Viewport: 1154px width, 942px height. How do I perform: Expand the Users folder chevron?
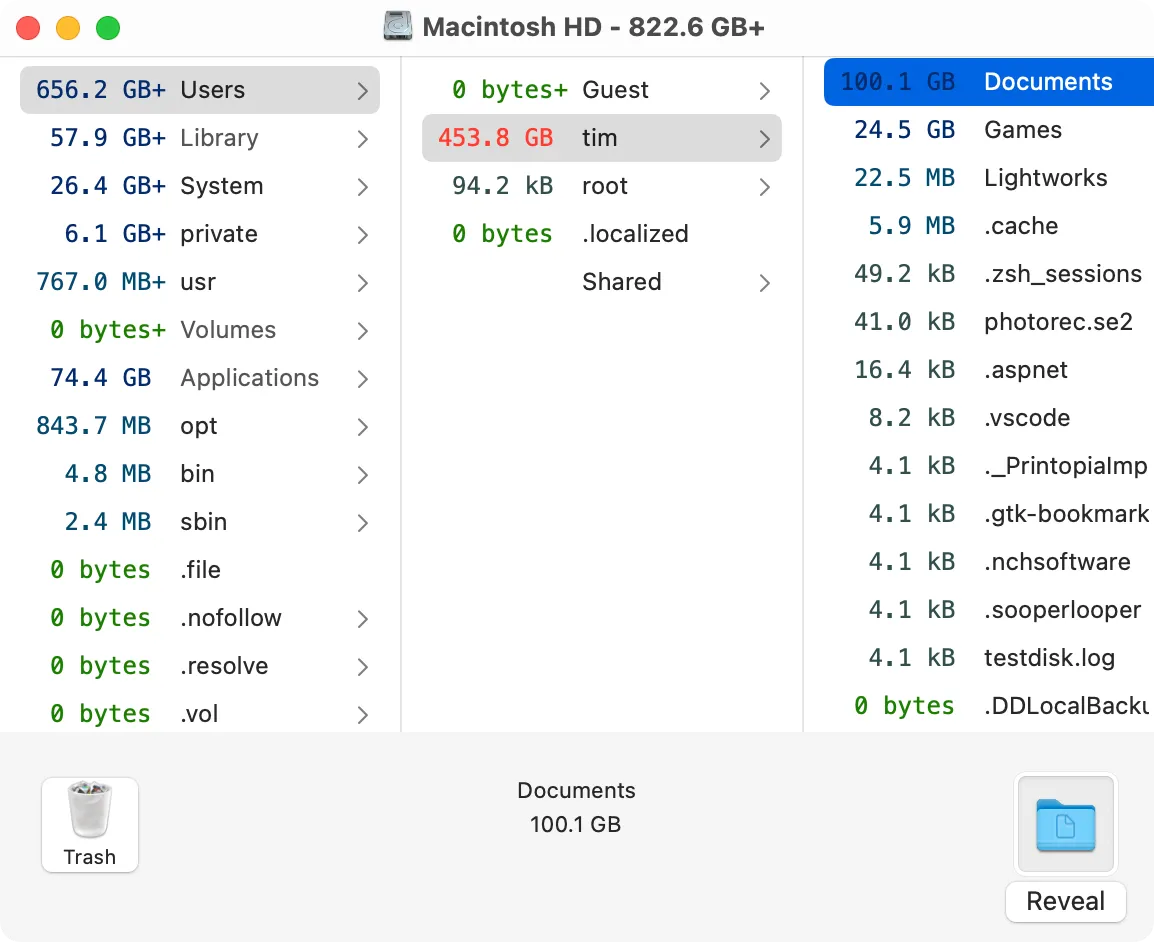tap(362, 89)
